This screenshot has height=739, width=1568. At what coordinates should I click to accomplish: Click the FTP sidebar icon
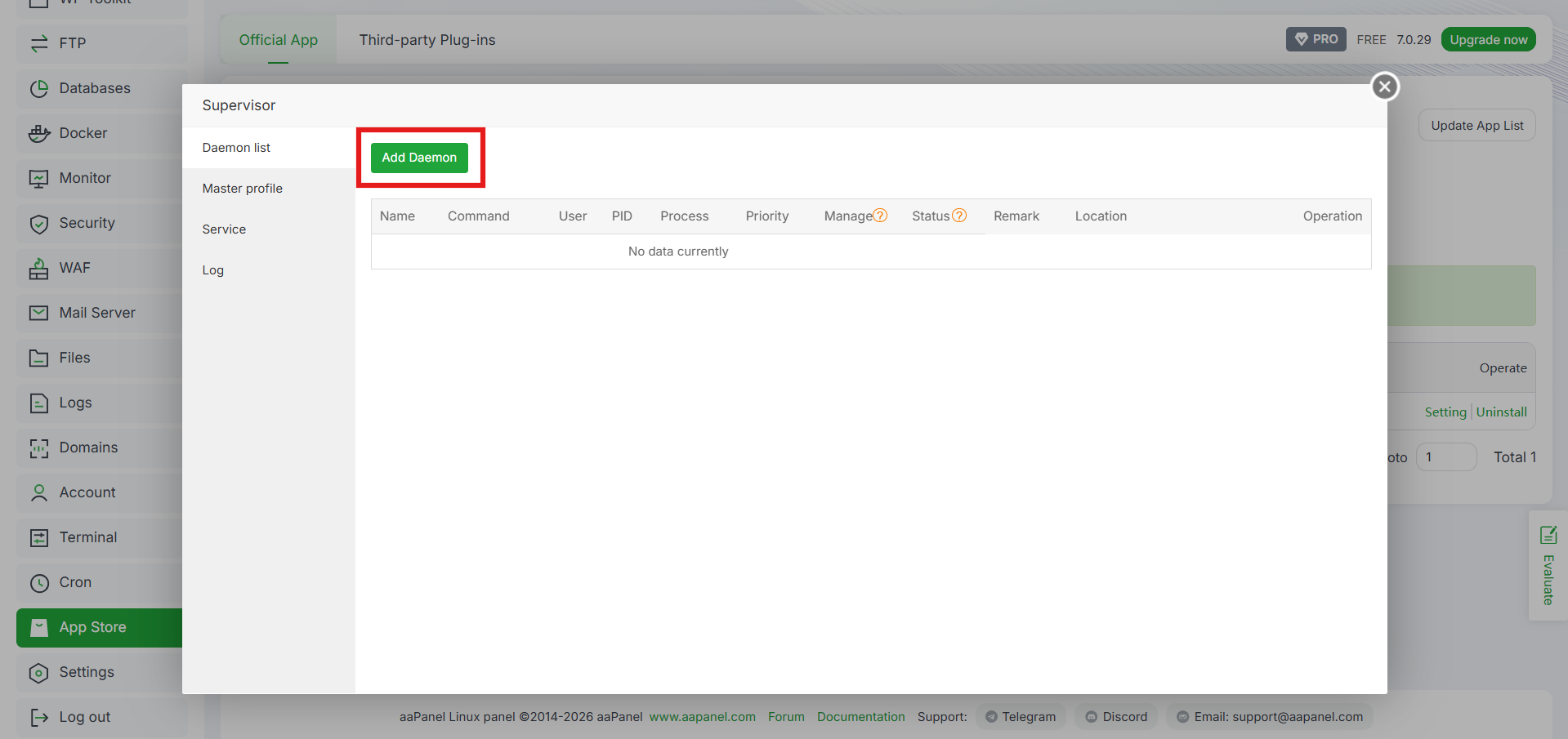(39, 43)
